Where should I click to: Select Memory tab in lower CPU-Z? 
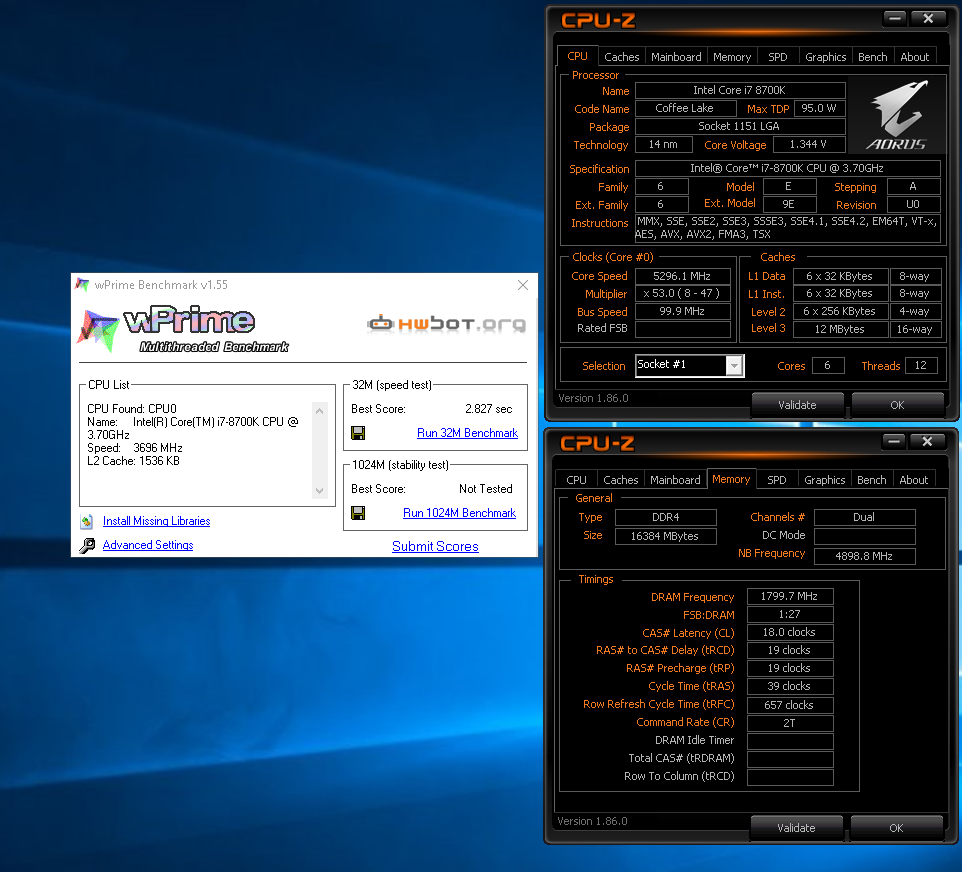coord(731,479)
